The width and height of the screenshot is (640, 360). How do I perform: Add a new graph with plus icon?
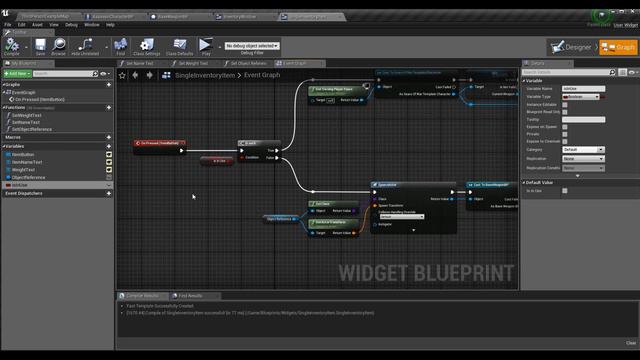click(x=109, y=84)
